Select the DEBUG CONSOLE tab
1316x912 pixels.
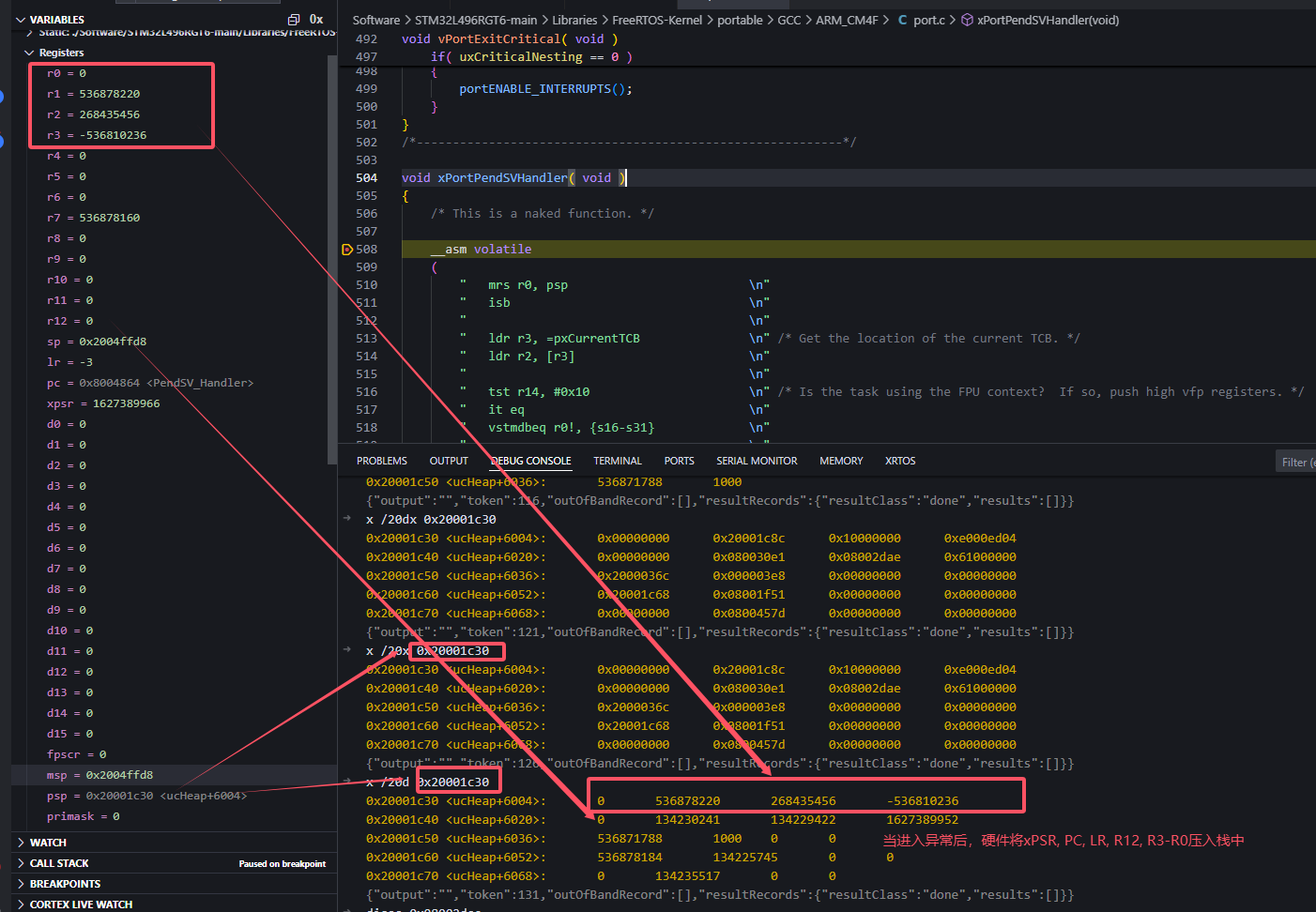[530, 461]
